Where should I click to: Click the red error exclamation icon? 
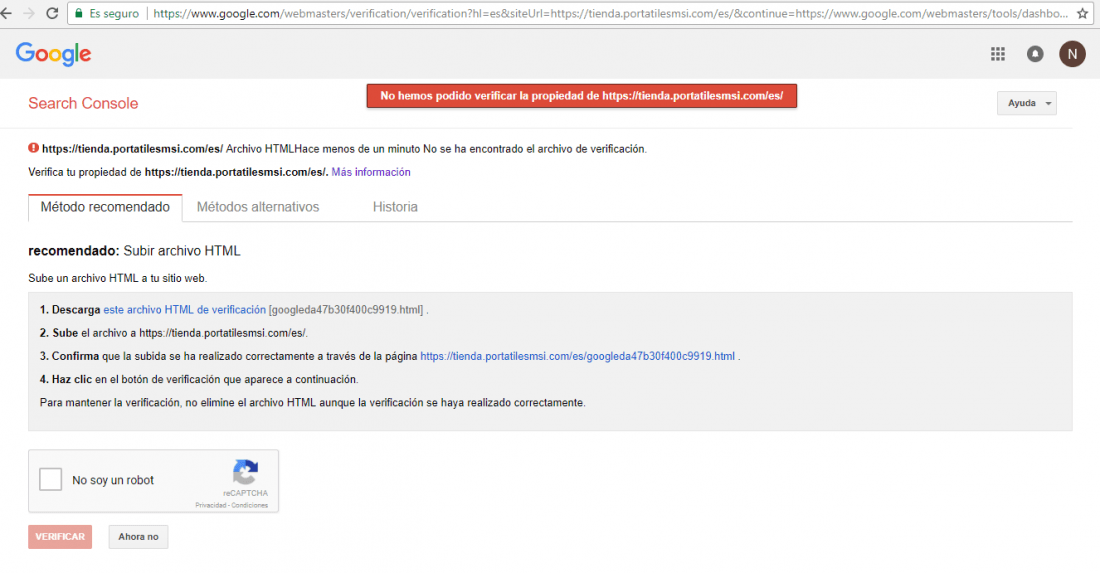click(x=33, y=148)
